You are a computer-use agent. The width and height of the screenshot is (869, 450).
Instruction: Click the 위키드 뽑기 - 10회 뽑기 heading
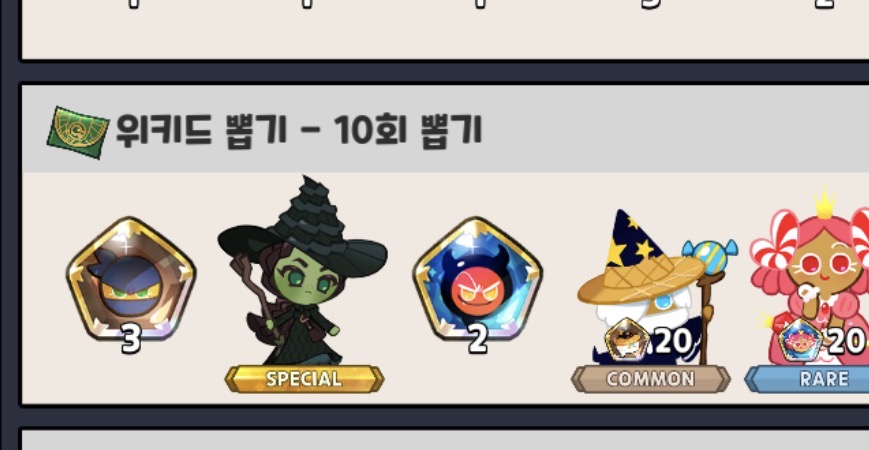click(x=299, y=132)
